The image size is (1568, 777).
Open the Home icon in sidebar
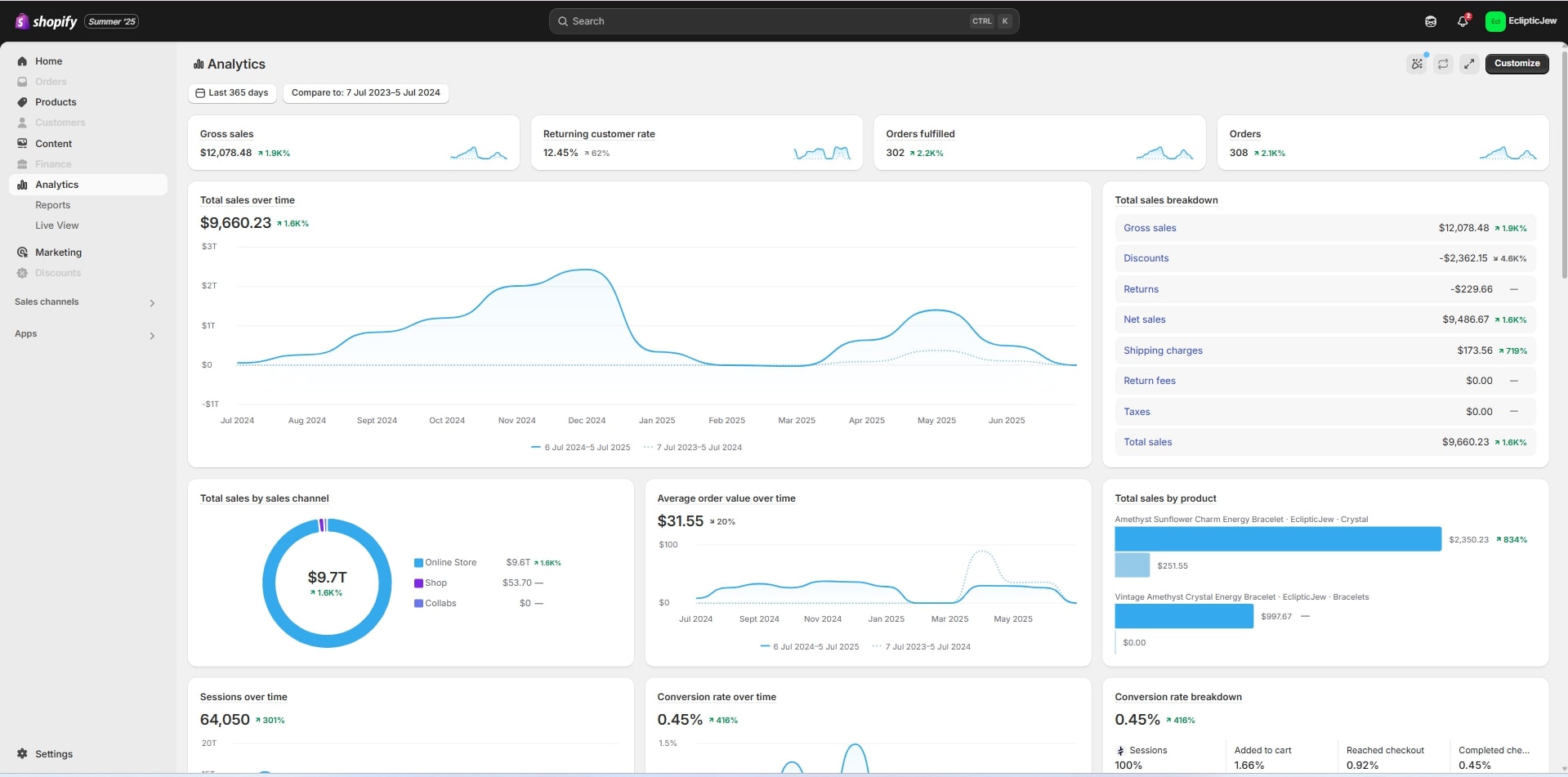[x=22, y=61]
